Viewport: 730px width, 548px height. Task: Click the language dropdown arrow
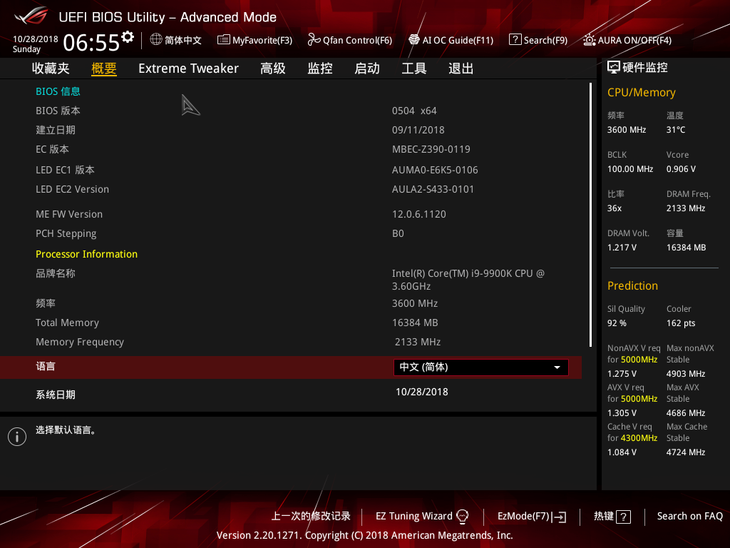557,367
